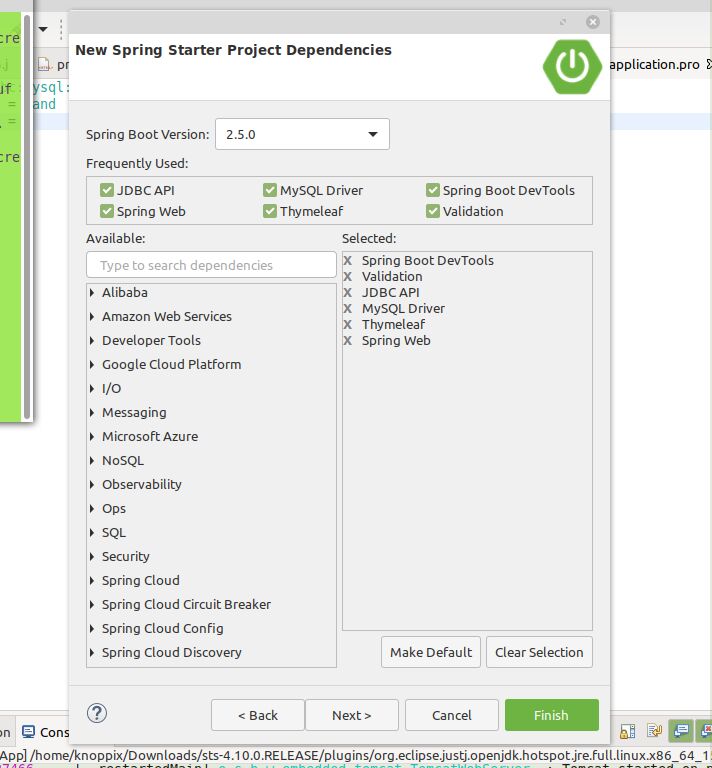The height and width of the screenshot is (768, 712).
Task: Click the green window's vertical scrollbar
Action: coord(27,216)
